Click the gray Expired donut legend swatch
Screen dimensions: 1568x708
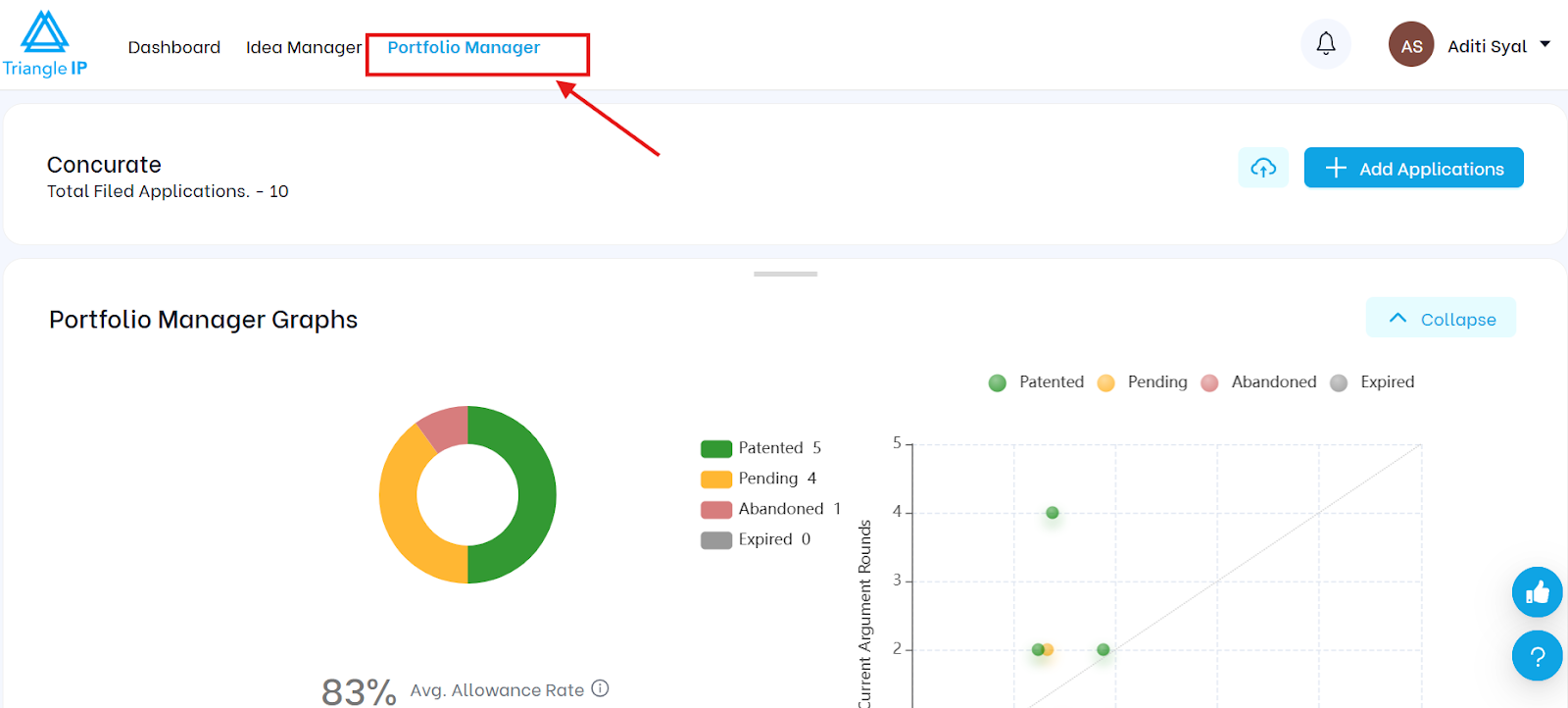coord(716,540)
